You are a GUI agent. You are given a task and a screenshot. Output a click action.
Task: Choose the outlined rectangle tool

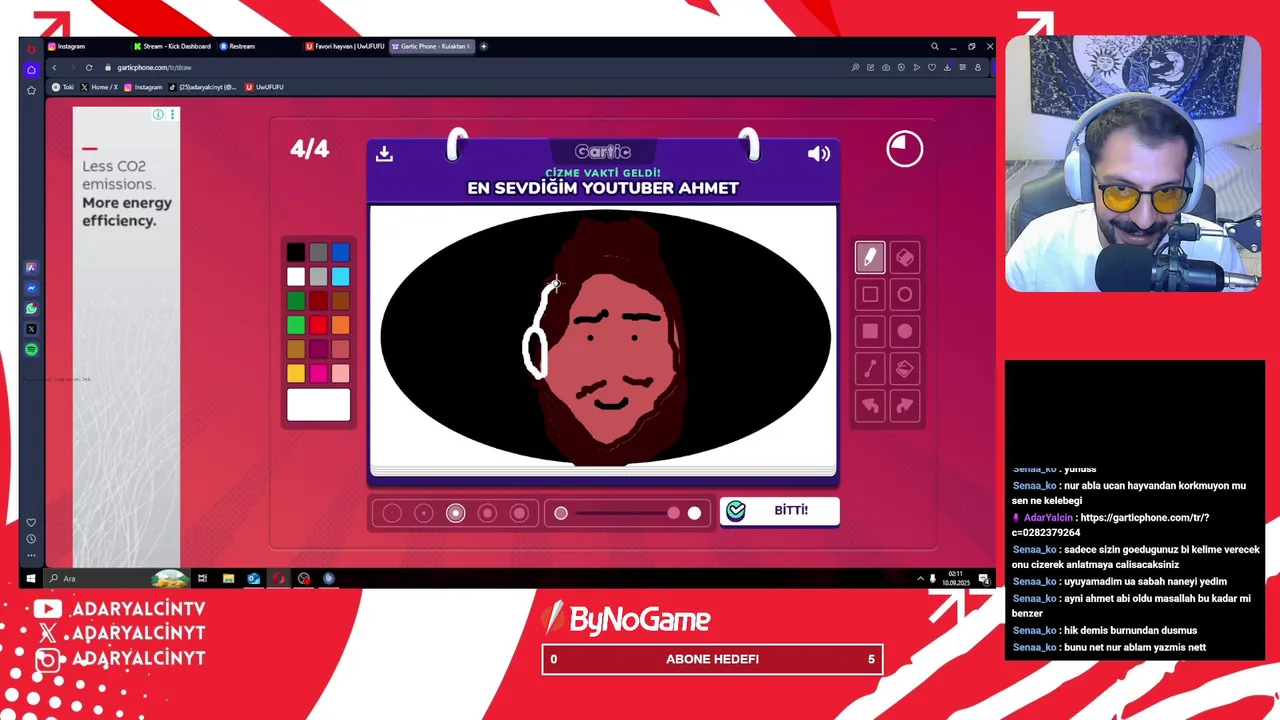click(870, 294)
